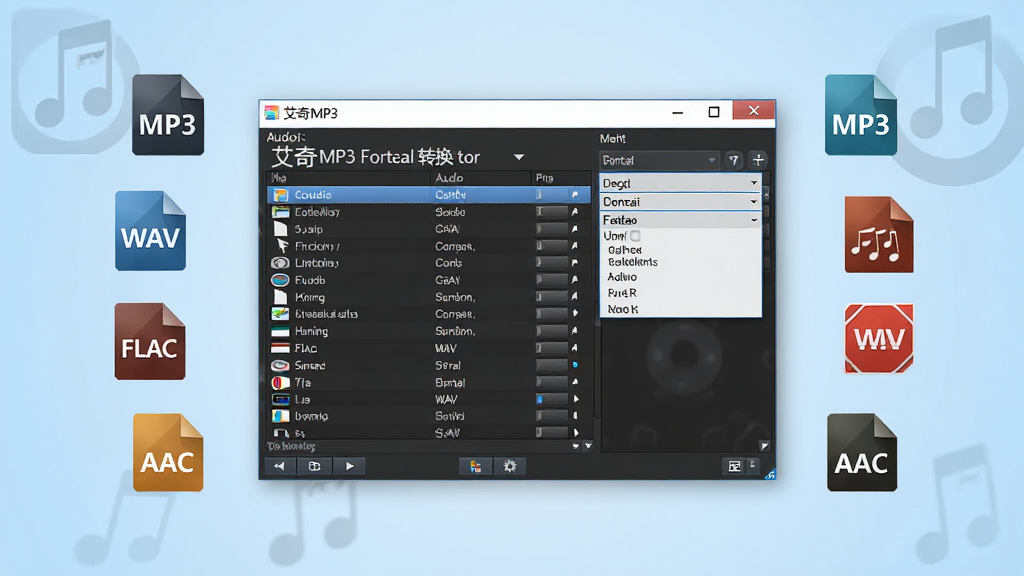Viewport: 1024px width, 576px height.
Task: Choose Galhea from the open dropdown list
Action: [625, 249]
